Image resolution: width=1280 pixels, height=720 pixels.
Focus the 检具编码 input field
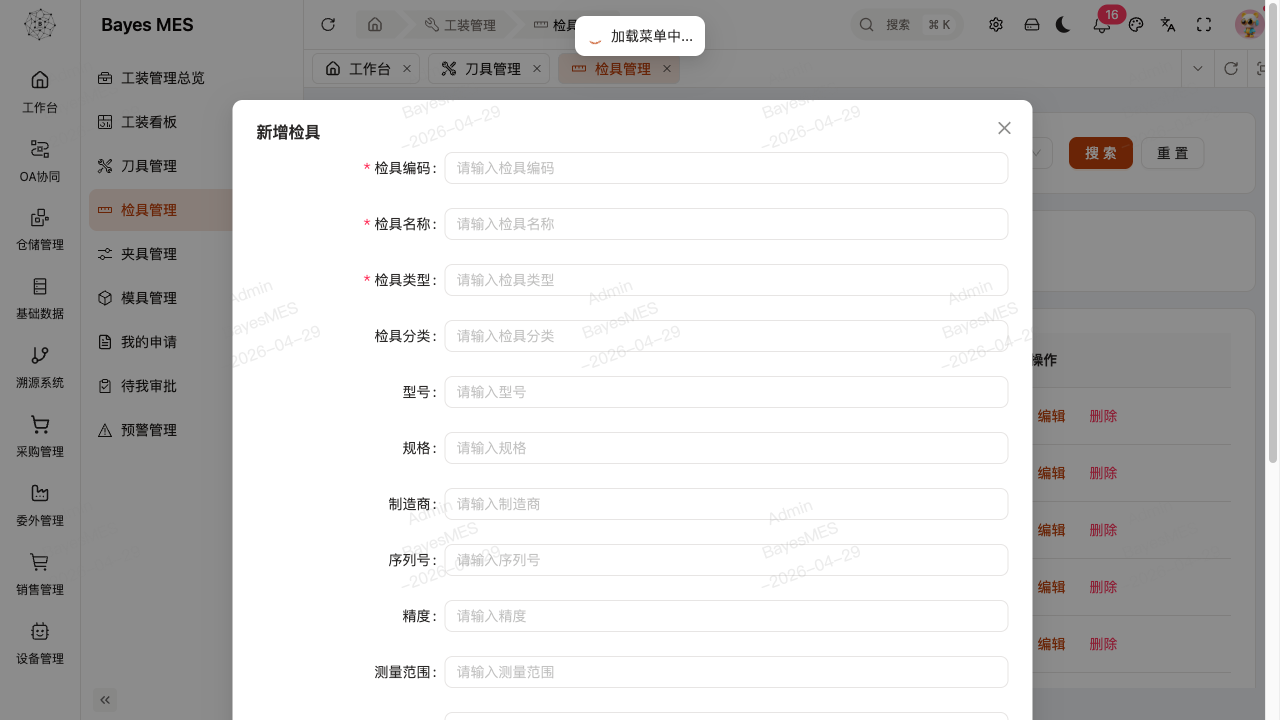click(x=726, y=168)
